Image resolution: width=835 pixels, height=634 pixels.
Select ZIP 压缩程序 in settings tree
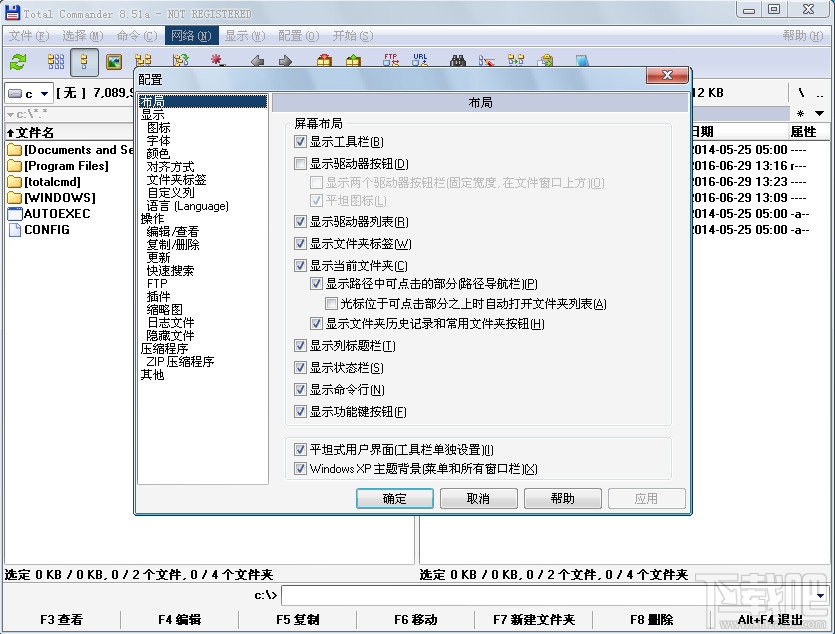180,361
